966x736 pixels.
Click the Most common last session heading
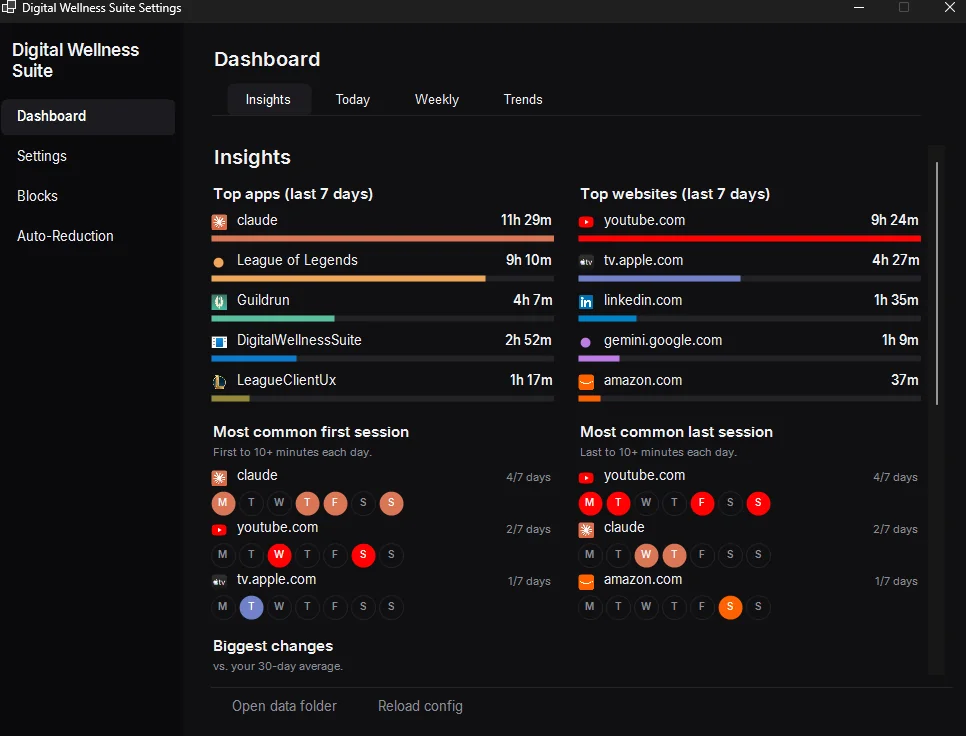(x=676, y=432)
